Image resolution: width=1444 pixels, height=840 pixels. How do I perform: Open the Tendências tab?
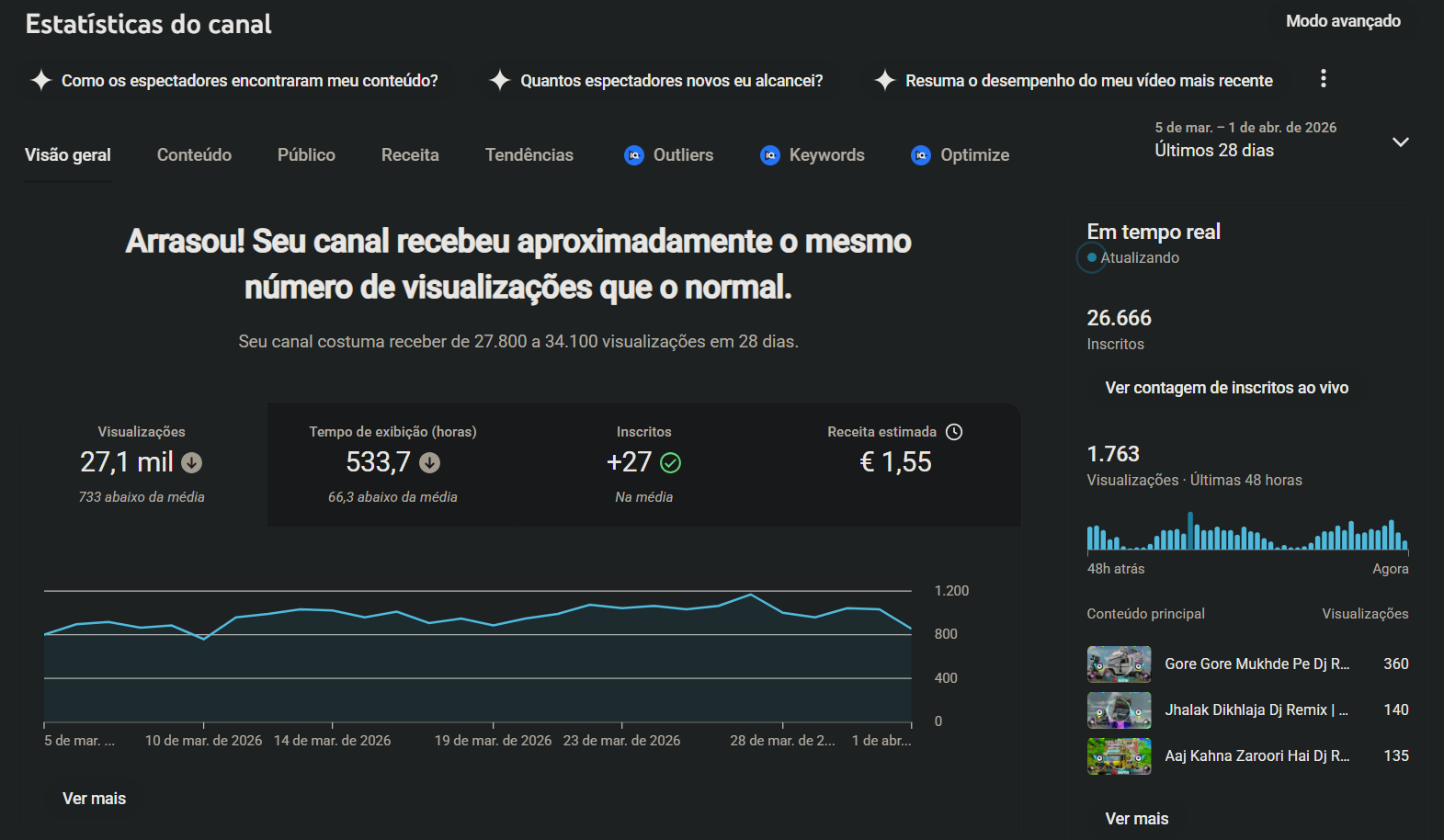click(529, 155)
